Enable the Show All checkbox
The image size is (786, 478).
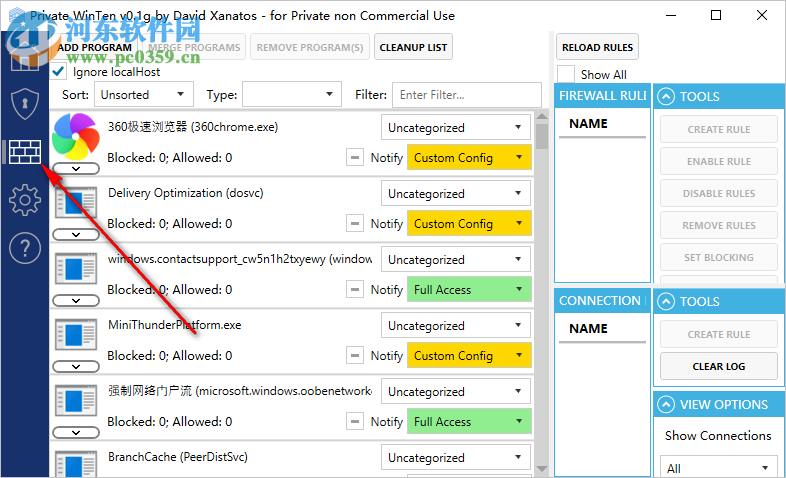[x=566, y=74]
